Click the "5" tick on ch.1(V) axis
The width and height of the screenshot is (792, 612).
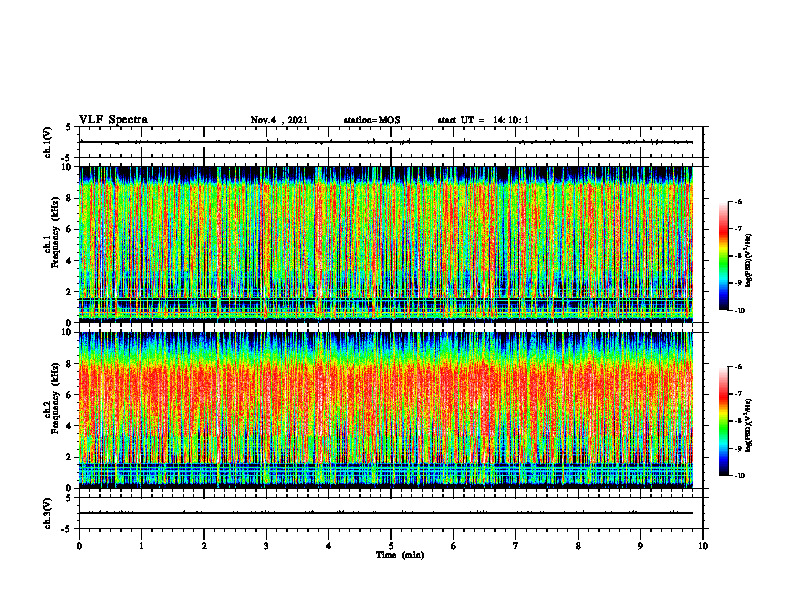69,127
